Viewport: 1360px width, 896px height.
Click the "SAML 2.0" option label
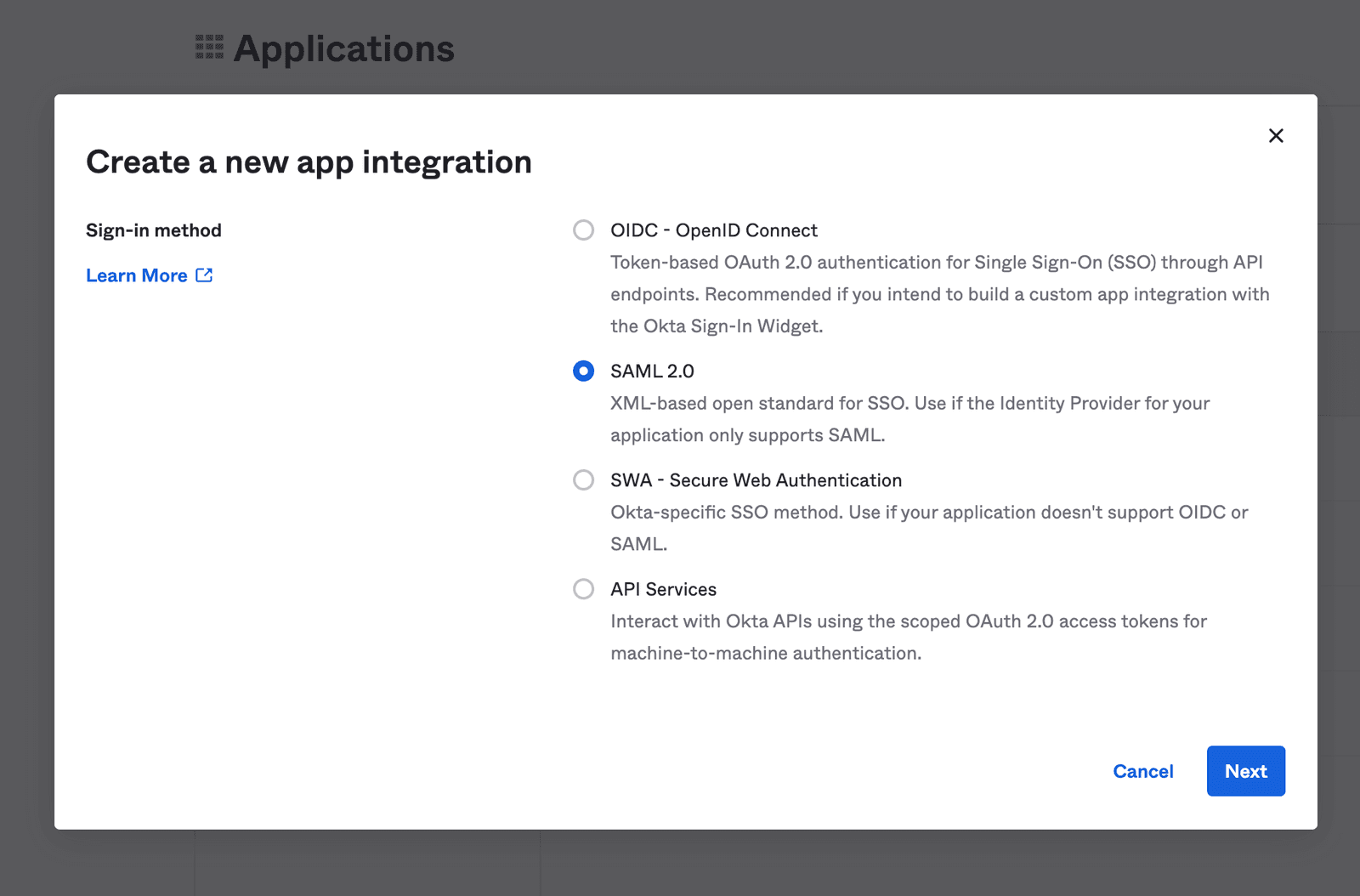tap(652, 371)
